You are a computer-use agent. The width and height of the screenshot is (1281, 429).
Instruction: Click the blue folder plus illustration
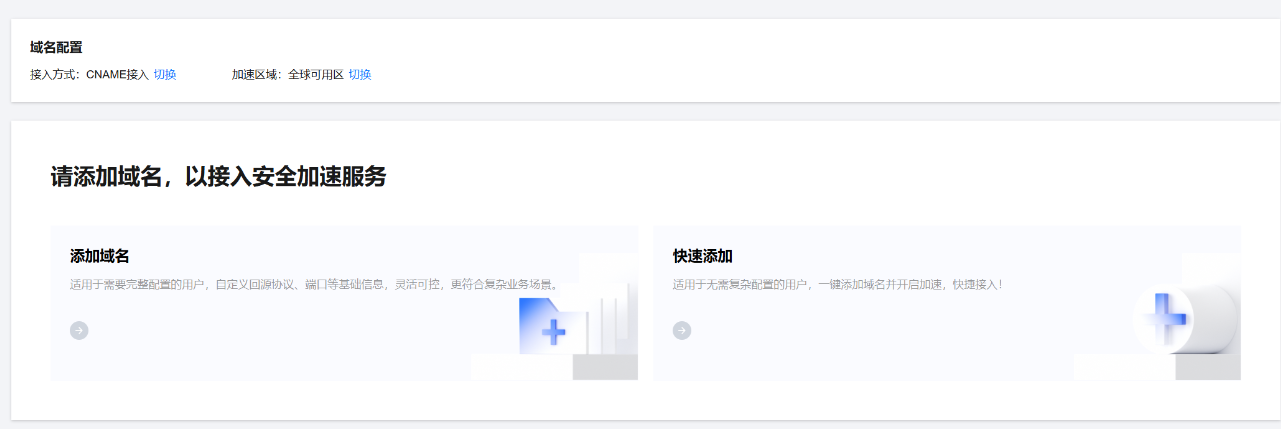551,326
